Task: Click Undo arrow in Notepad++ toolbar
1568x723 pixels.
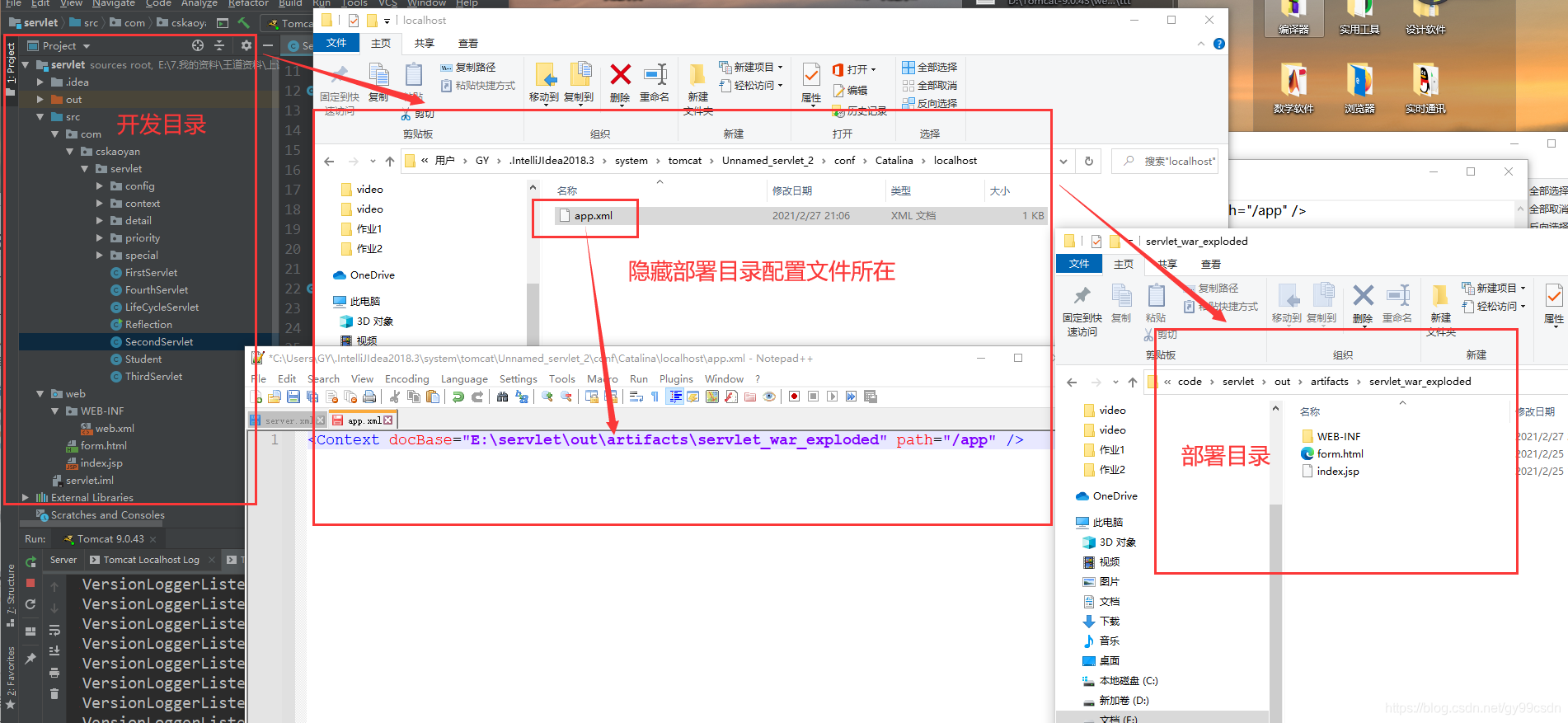Action: [458, 397]
